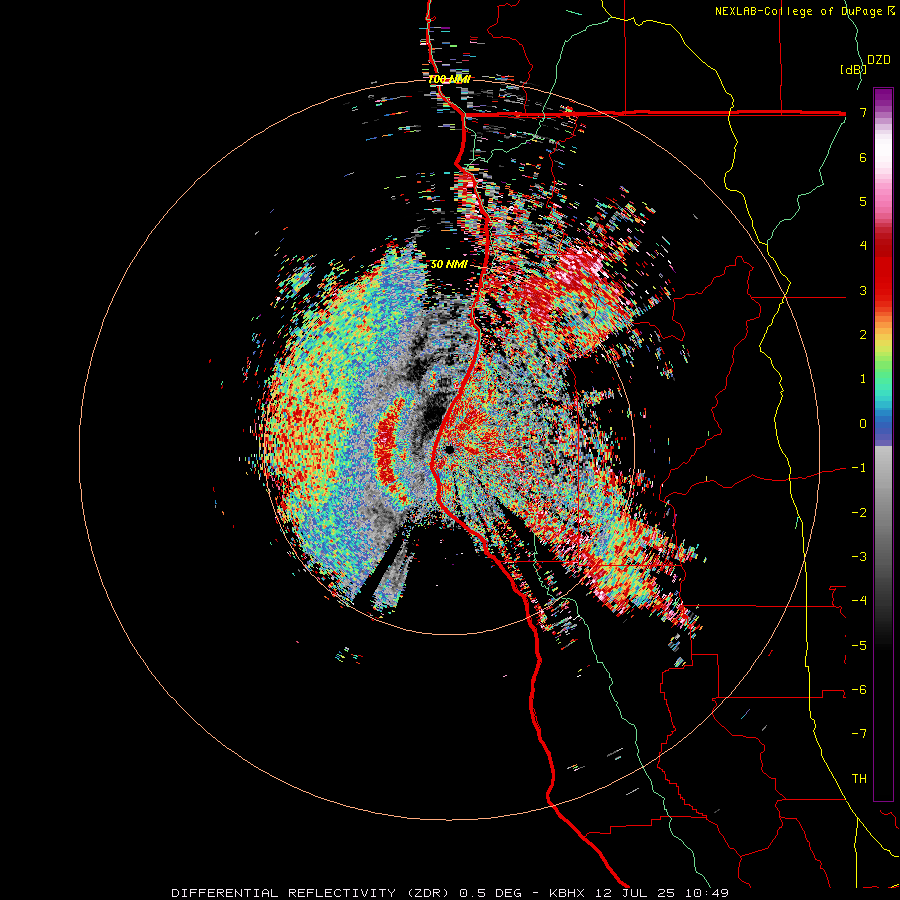Click the -7 value on the scale
Image resolution: width=900 pixels, height=900 pixels.
pyautogui.click(x=859, y=734)
